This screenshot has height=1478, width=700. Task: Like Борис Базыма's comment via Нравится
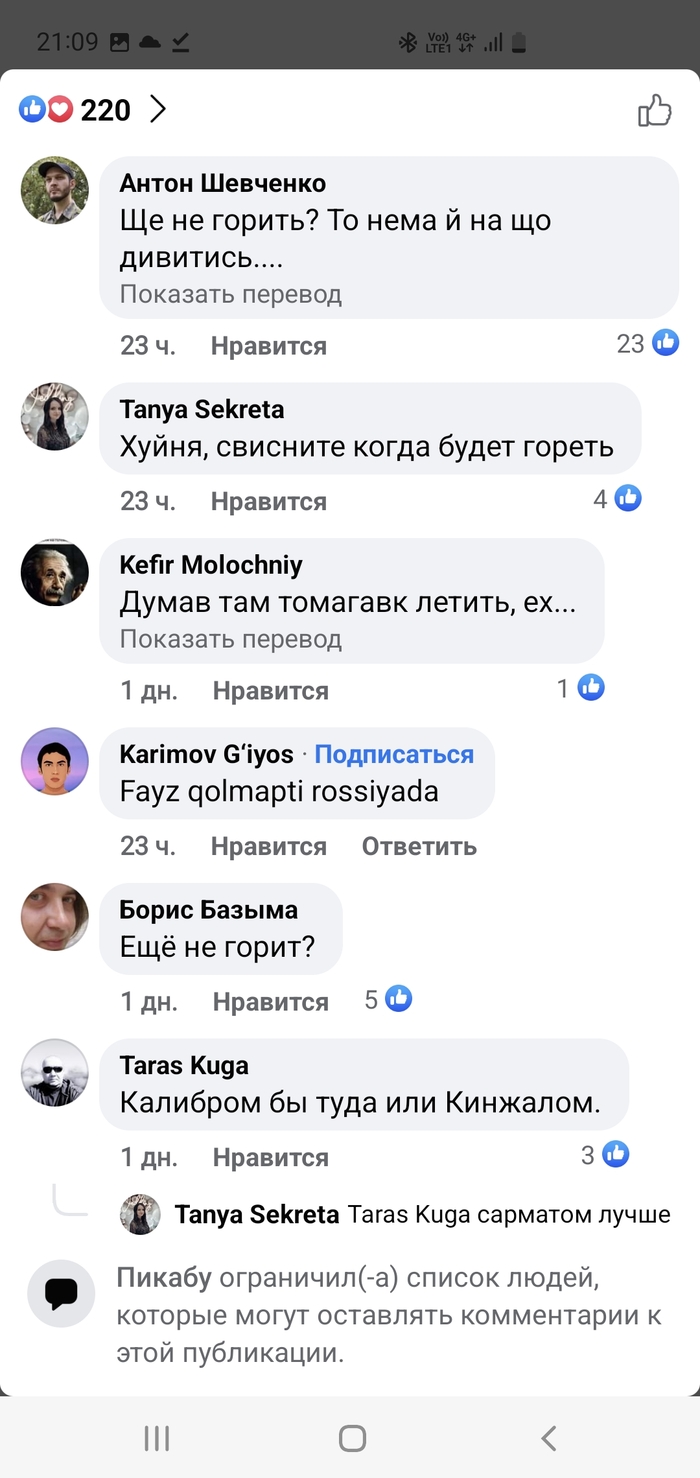270,1002
